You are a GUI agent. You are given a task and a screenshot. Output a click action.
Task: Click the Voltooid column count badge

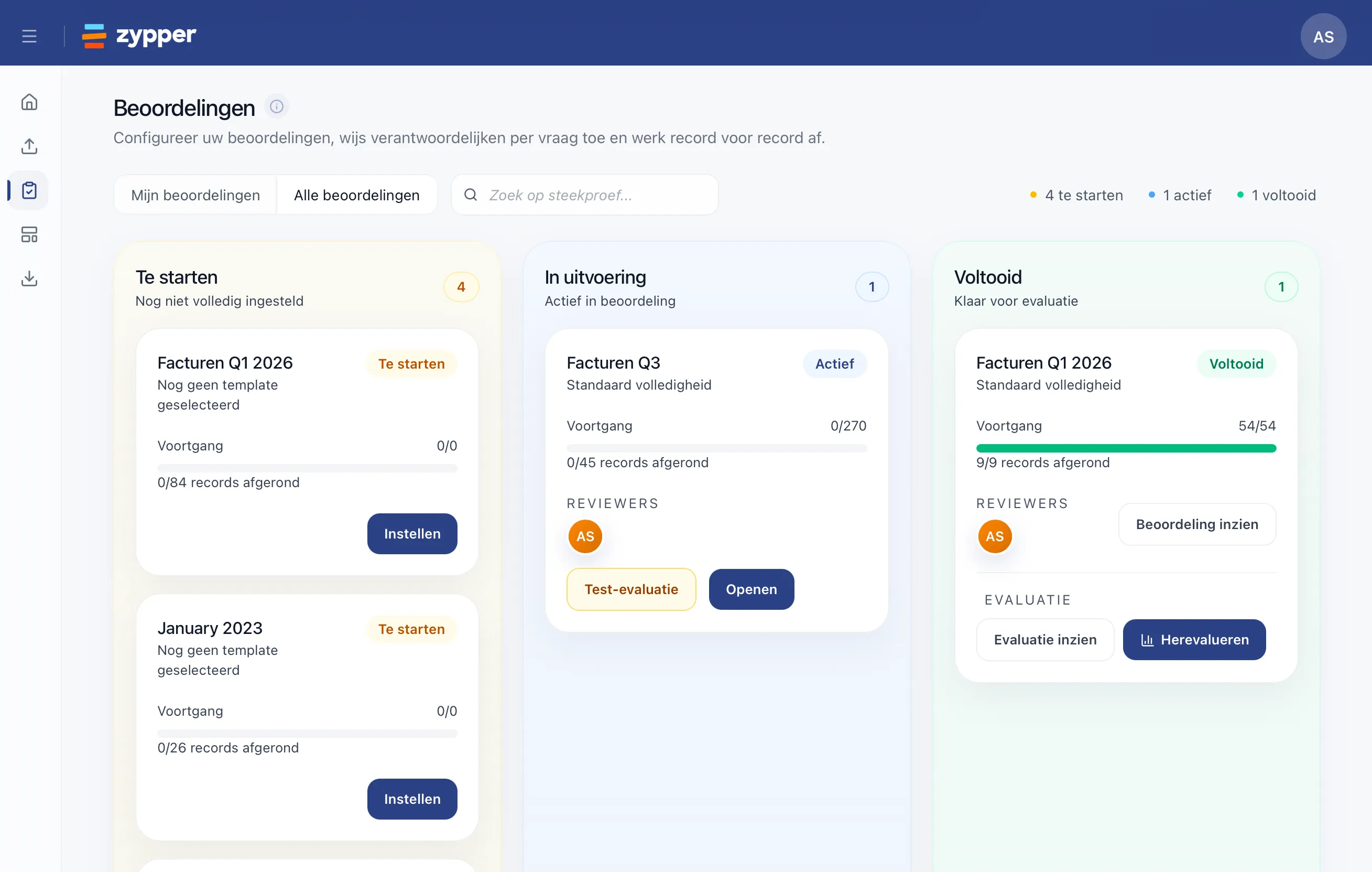pos(1281,287)
